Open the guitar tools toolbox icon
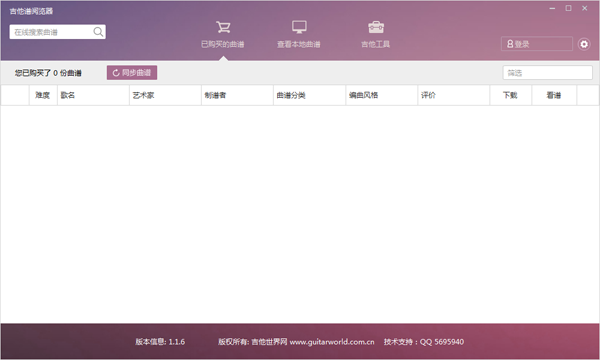 [376, 27]
